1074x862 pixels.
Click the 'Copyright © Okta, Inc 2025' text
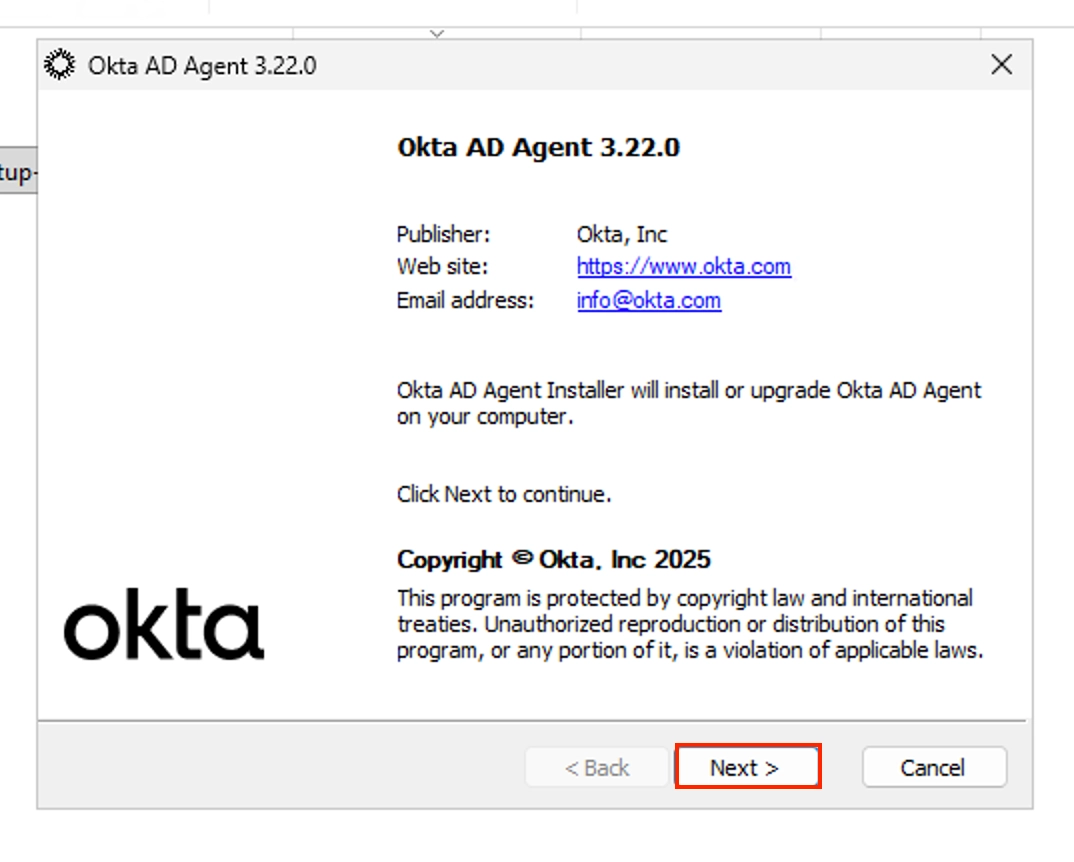coord(553,560)
